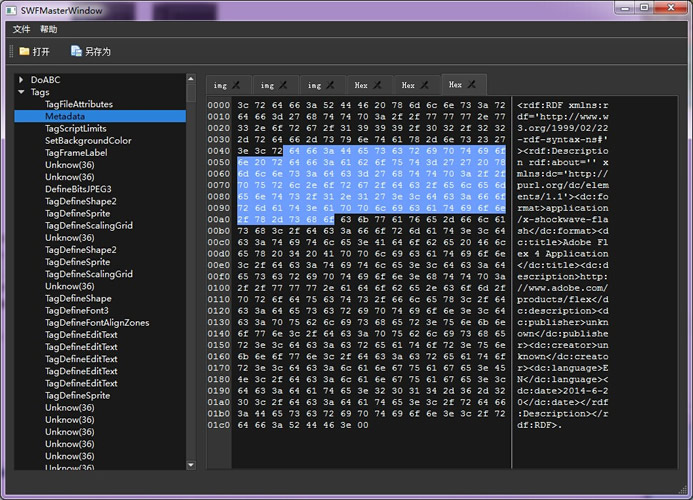Screen dimensions: 693x500
Task: Click the pin icon on the second Hex tab
Action: (x=425, y=85)
